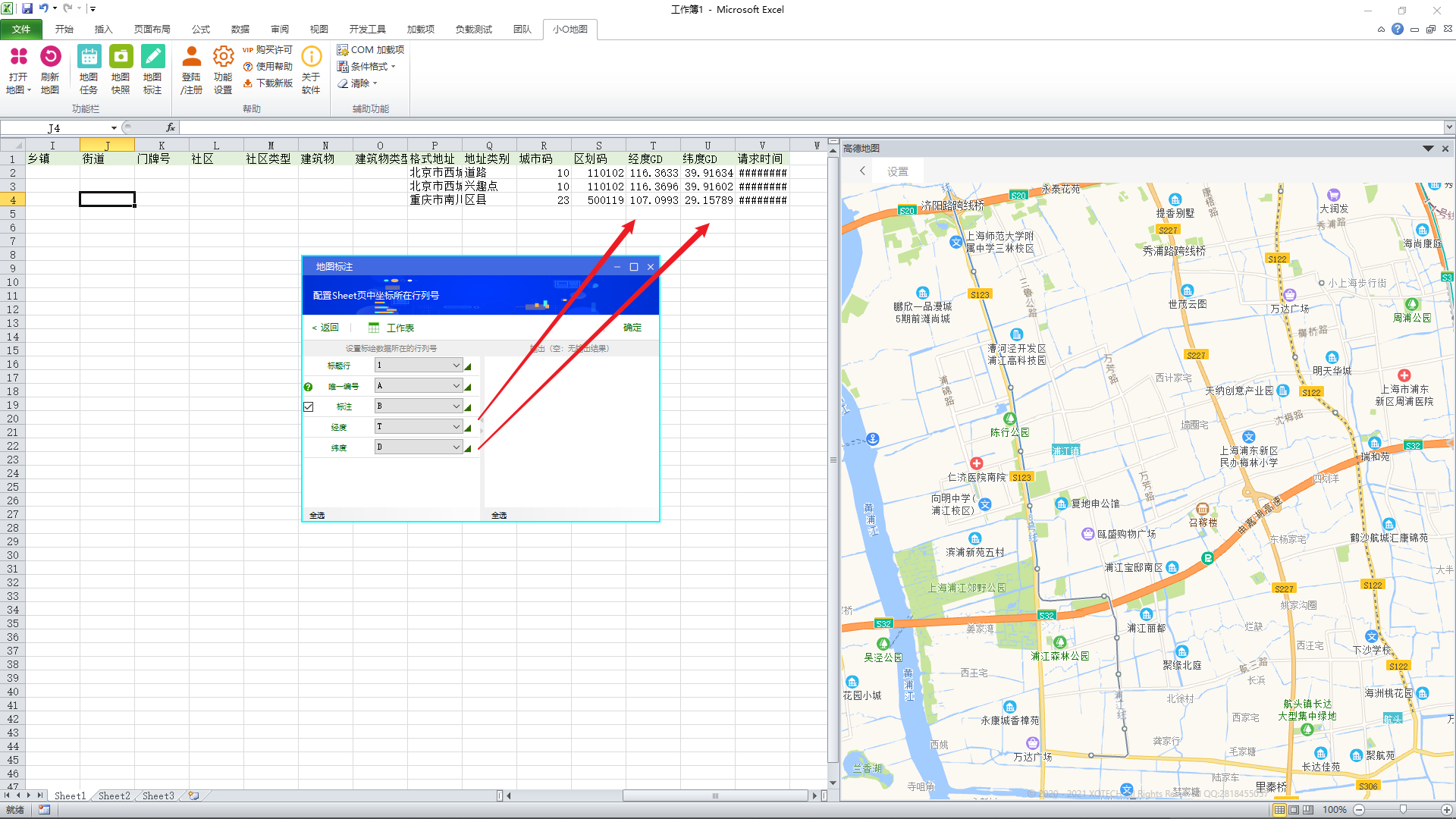
Task: Click the 打开地图 icon in ribbon
Action: tap(18, 57)
